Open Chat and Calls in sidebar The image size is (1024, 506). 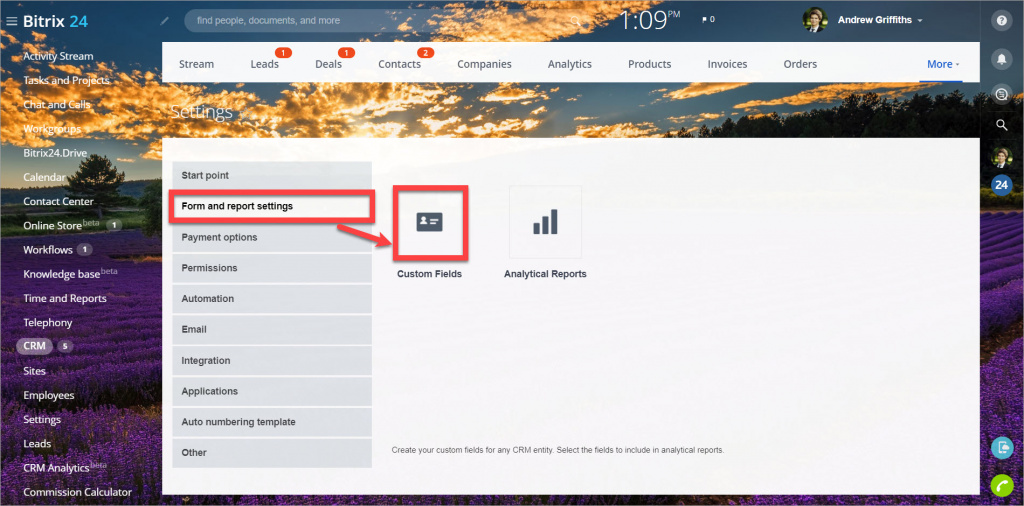point(57,104)
